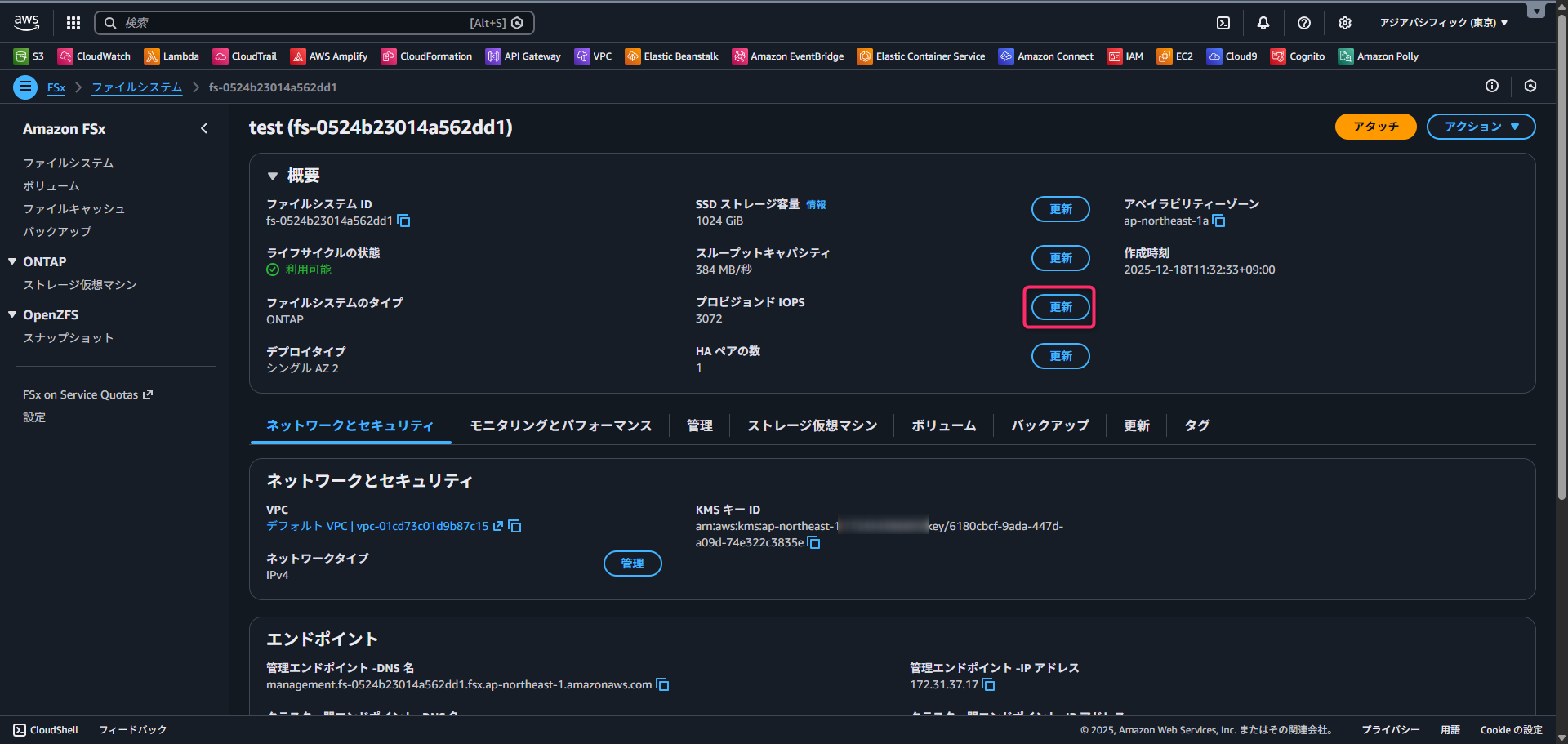Open the アクション dropdown

pos(1481,127)
